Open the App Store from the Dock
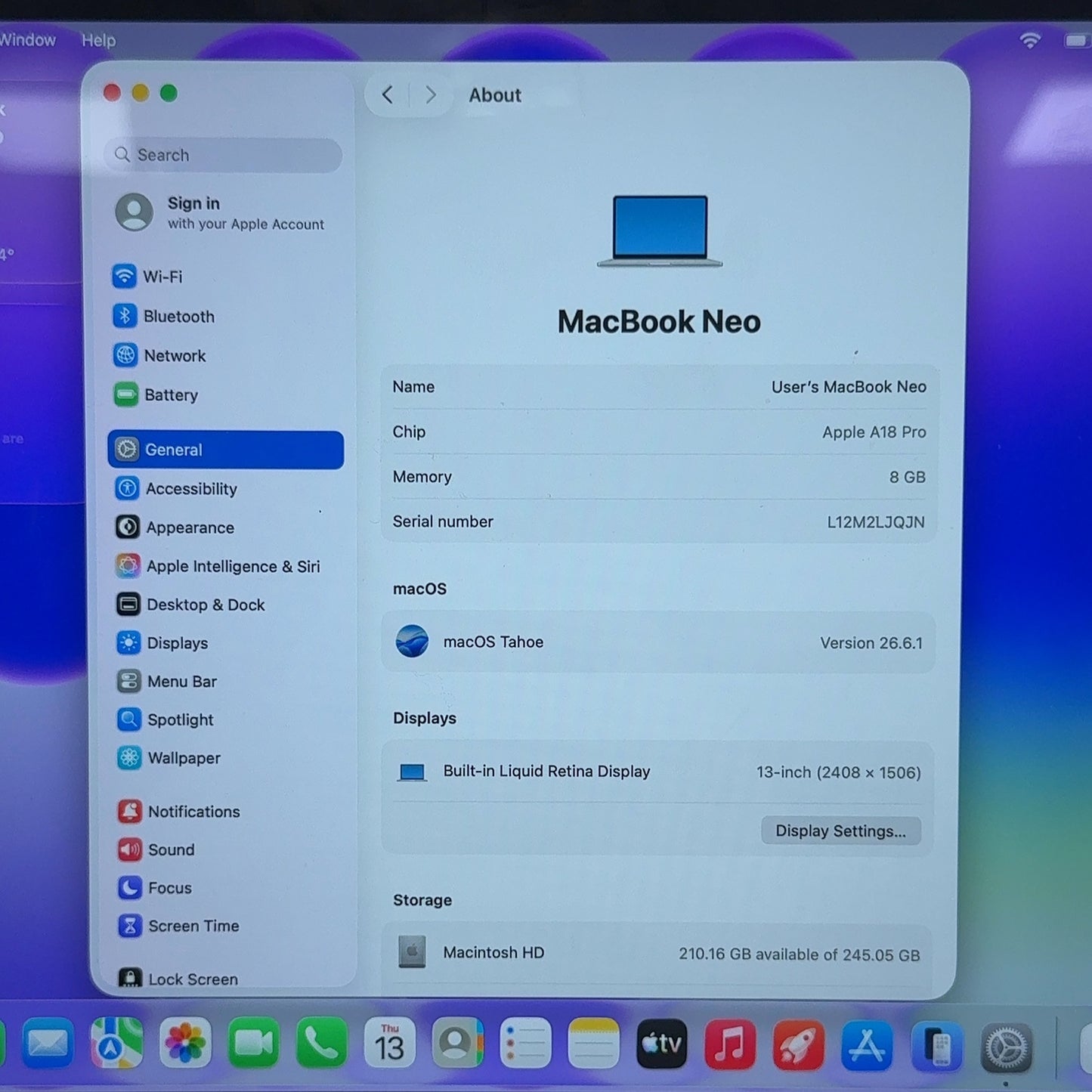The height and width of the screenshot is (1092, 1092). coord(867,1047)
